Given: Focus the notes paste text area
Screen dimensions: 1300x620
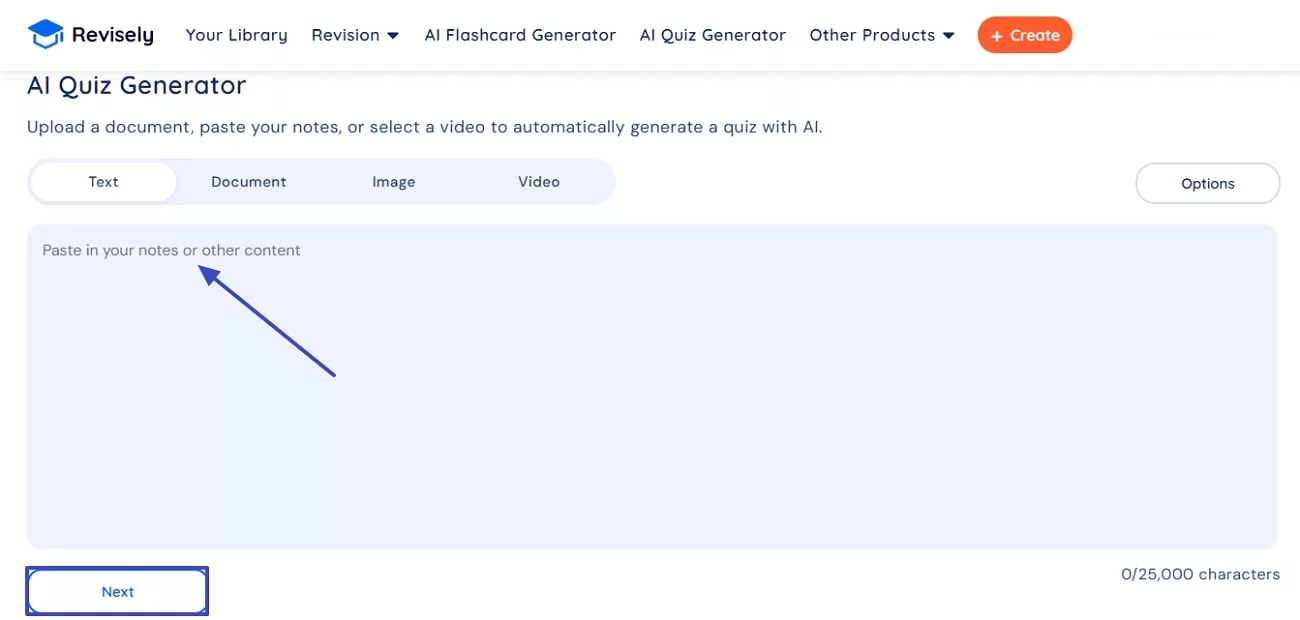Looking at the screenshot, I should click(652, 400).
